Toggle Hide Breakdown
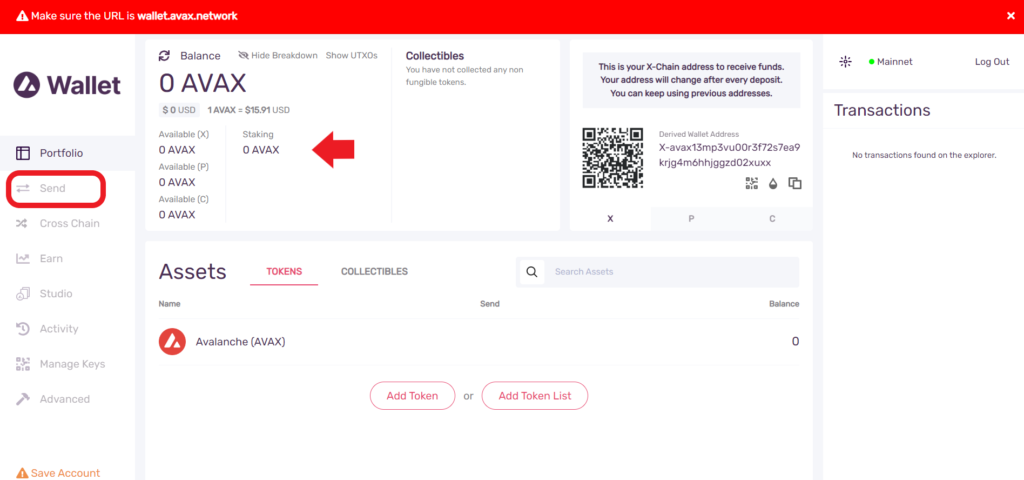The image size is (1024, 480). coord(278,56)
